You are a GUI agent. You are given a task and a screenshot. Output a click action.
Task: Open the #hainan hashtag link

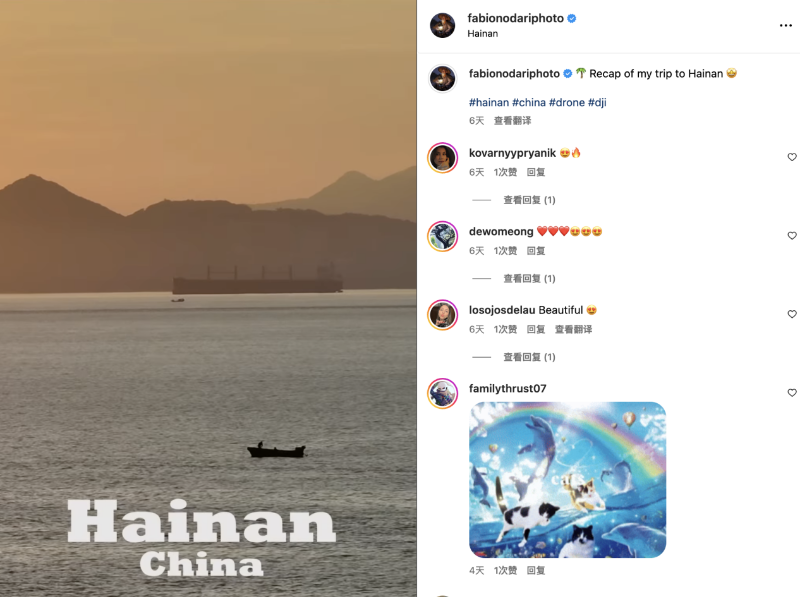(489, 103)
